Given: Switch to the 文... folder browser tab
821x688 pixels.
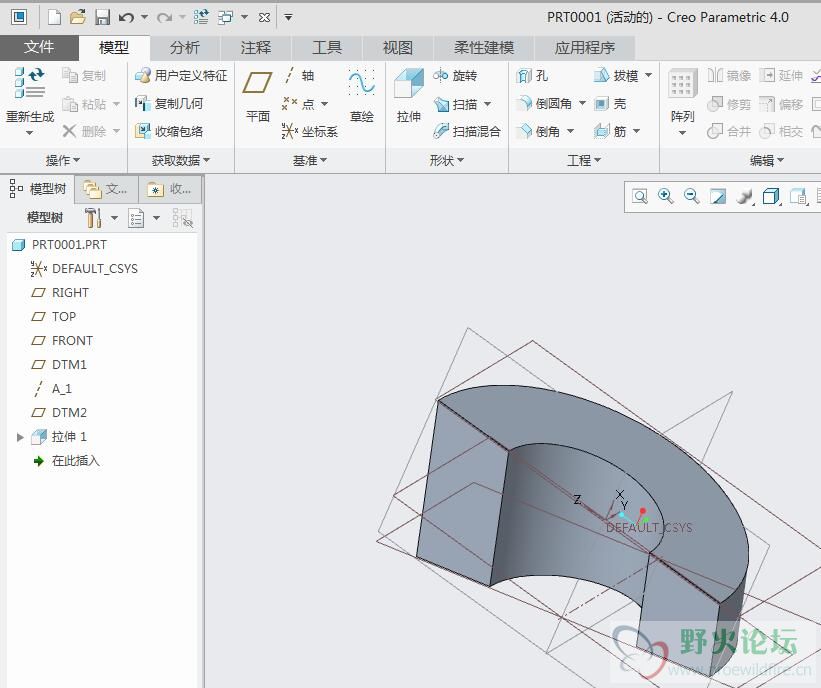Looking at the screenshot, I should pos(107,189).
